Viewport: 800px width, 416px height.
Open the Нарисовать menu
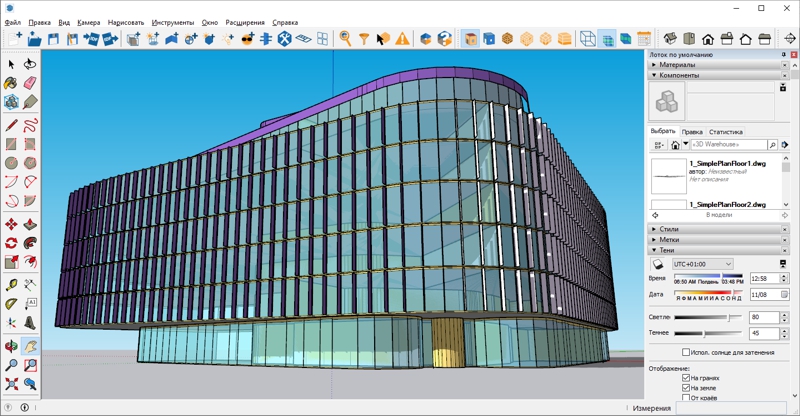pyautogui.click(x=126, y=22)
